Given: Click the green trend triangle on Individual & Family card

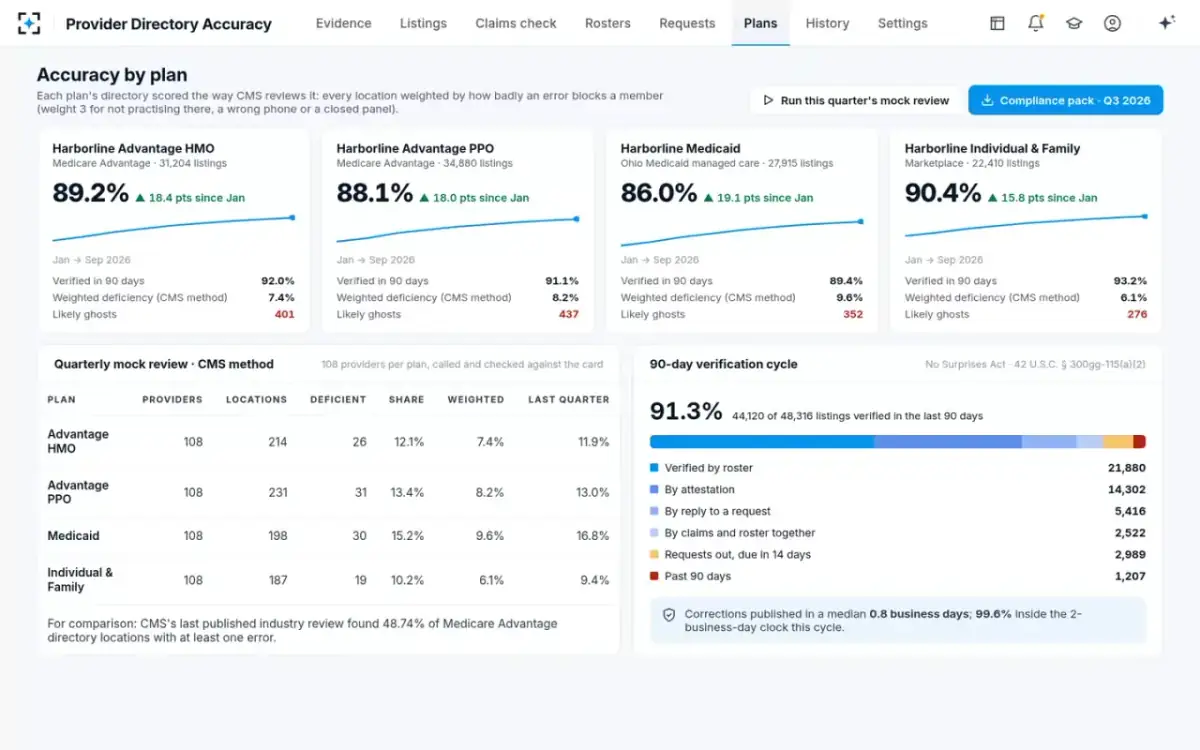Looking at the screenshot, I should click(x=992, y=198).
